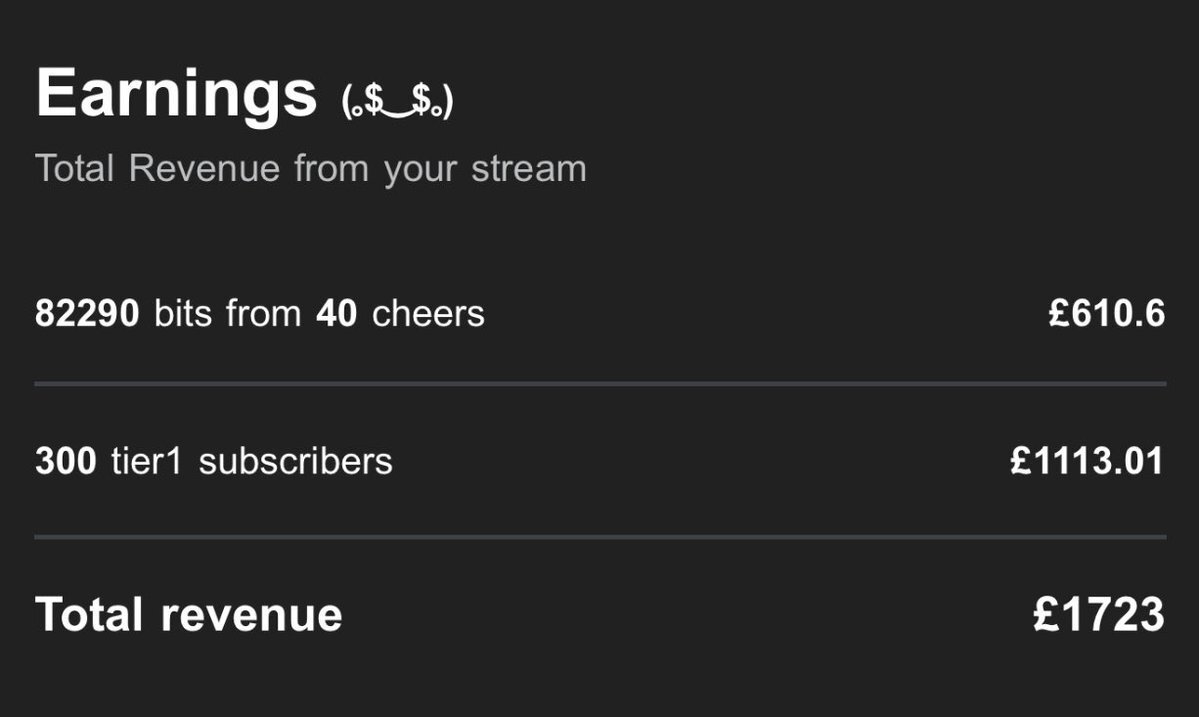Click the money-eyes emoticon beside Earnings

point(397,101)
